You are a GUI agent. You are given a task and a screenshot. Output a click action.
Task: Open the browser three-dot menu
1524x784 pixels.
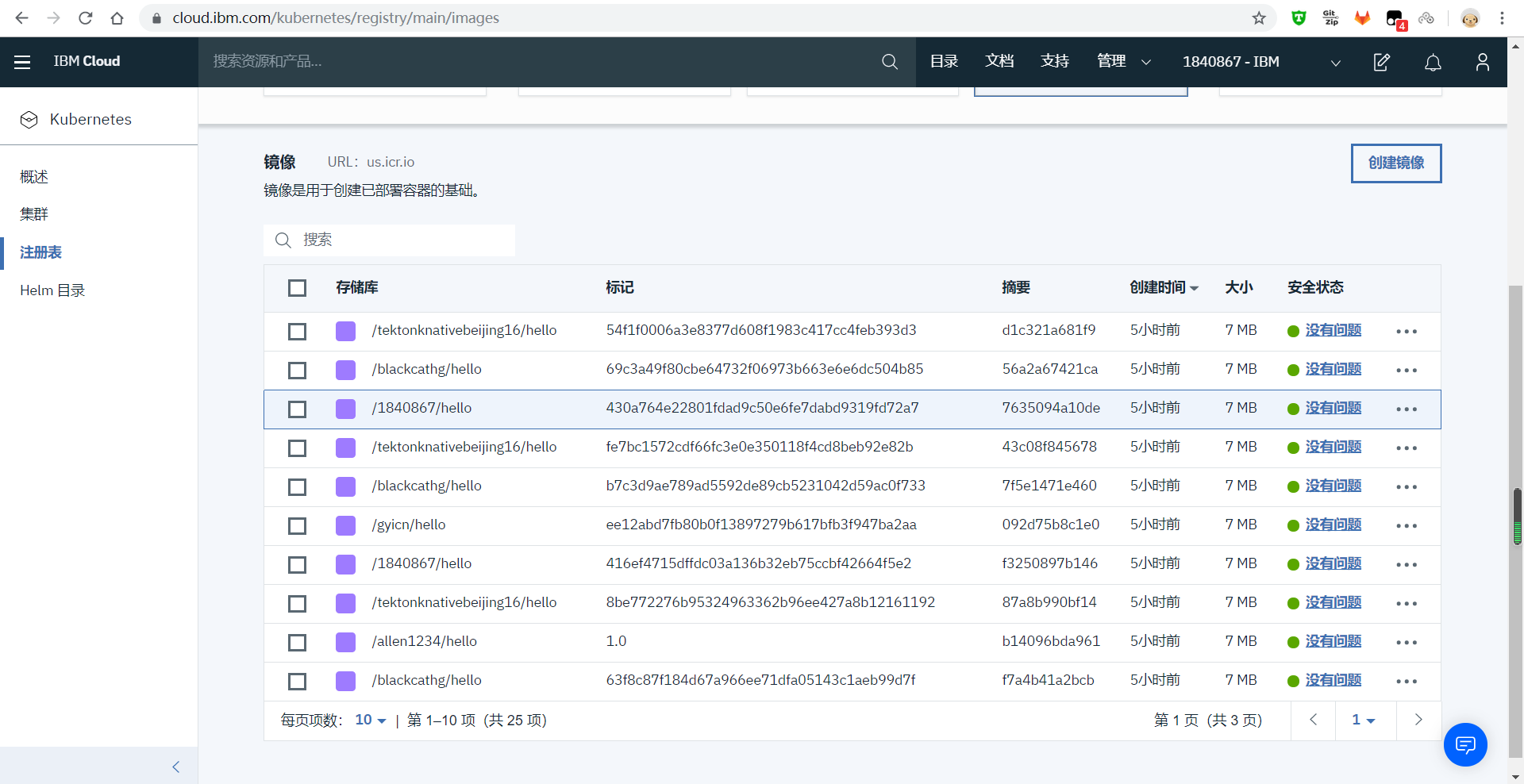(1502, 17)
